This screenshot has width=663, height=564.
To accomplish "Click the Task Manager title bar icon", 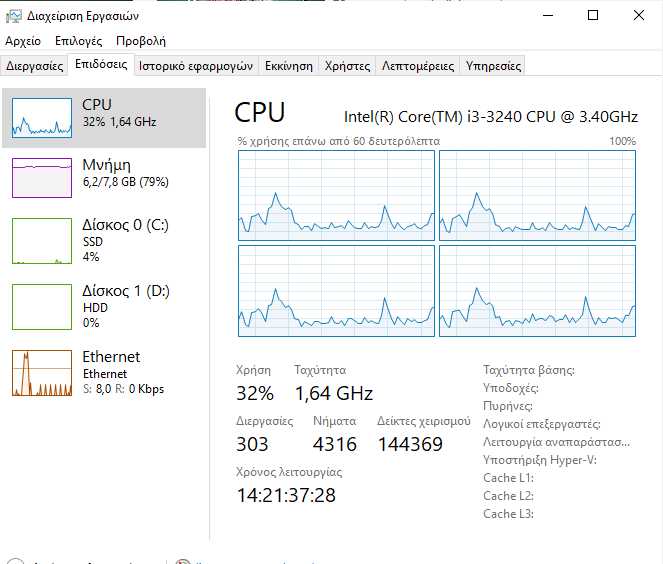I will tap(14, 16).
